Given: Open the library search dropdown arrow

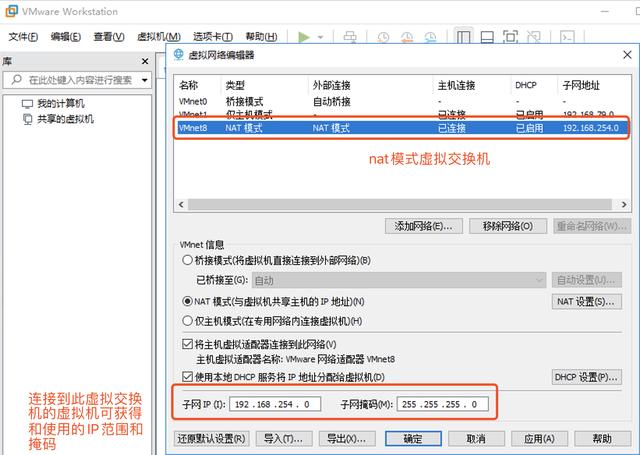Looking at the screenshot, I should [x=144, y=80].
